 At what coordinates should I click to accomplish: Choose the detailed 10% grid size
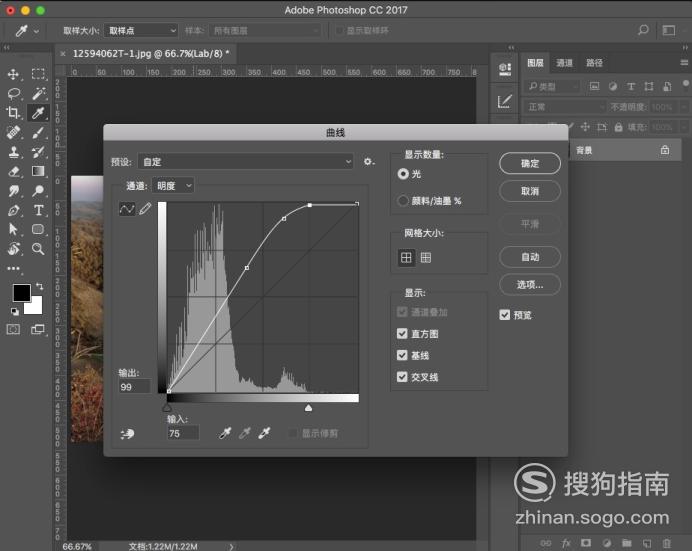(425, 258)
